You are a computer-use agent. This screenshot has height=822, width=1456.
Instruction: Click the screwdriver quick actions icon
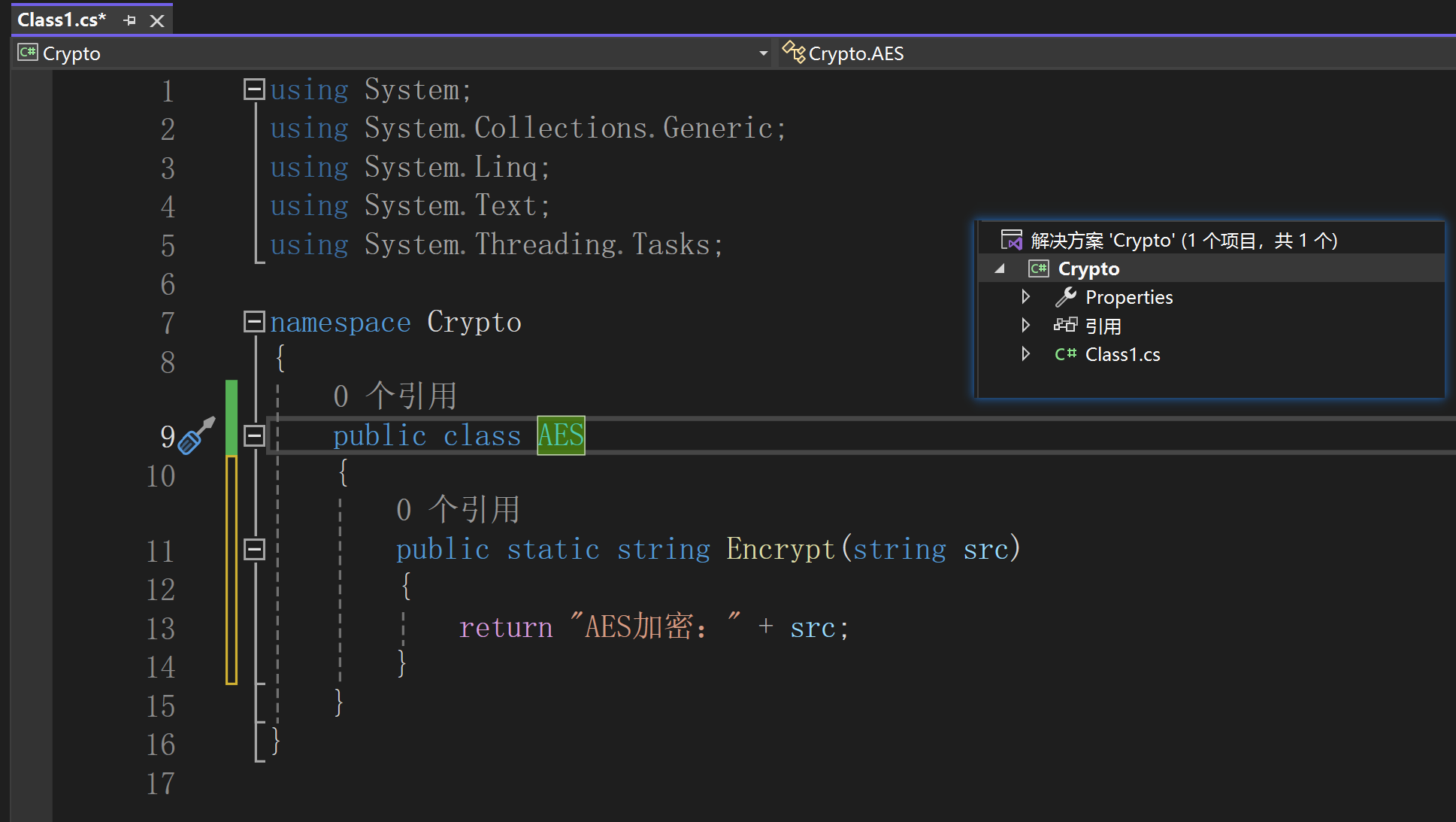[195, 435]
